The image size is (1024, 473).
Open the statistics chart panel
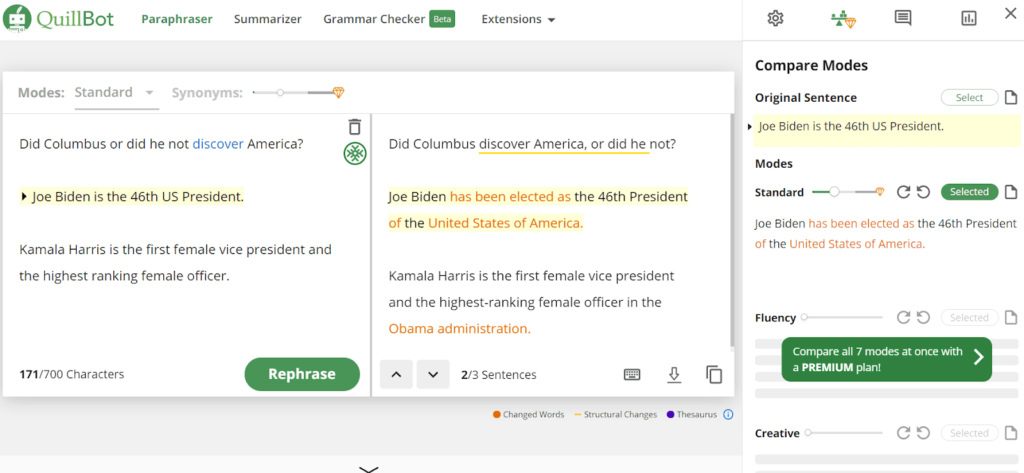click(969, 18)
